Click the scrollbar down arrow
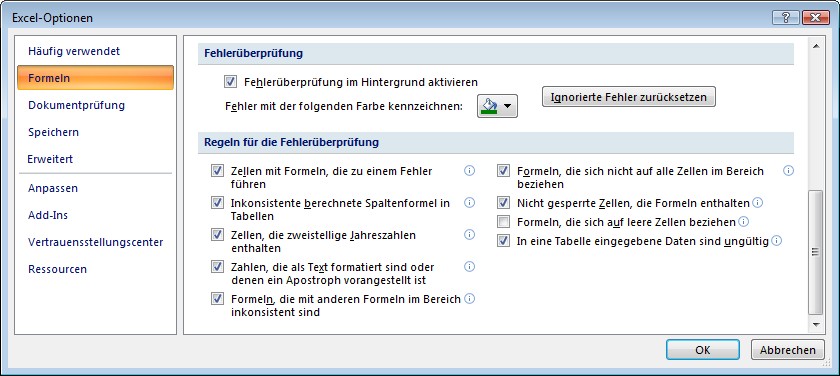The height and width of the screenshot is (376, 840). tap(816, 324)
